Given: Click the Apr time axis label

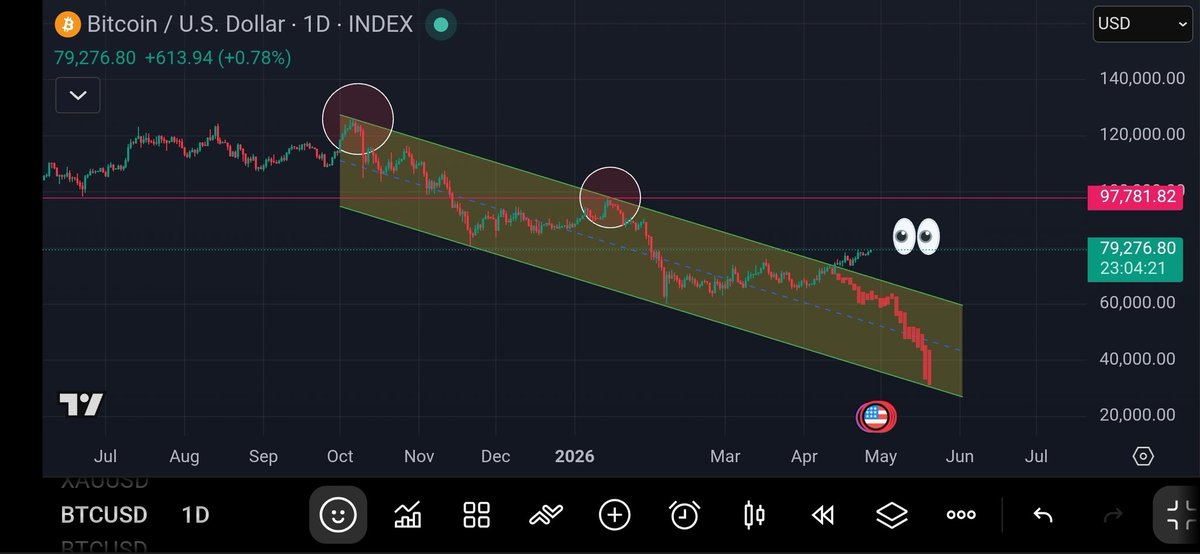Looking at the screenshot, I should click(804, 456).
